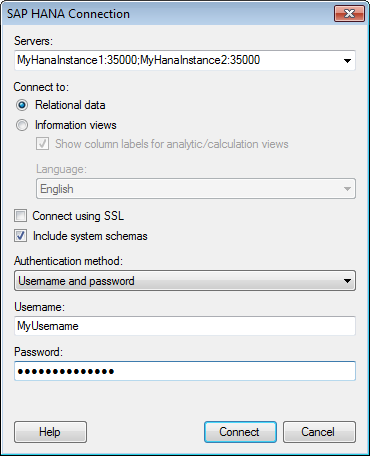
Task: Open the Servers dropdown arrow
Action: [x=347, y=61]
